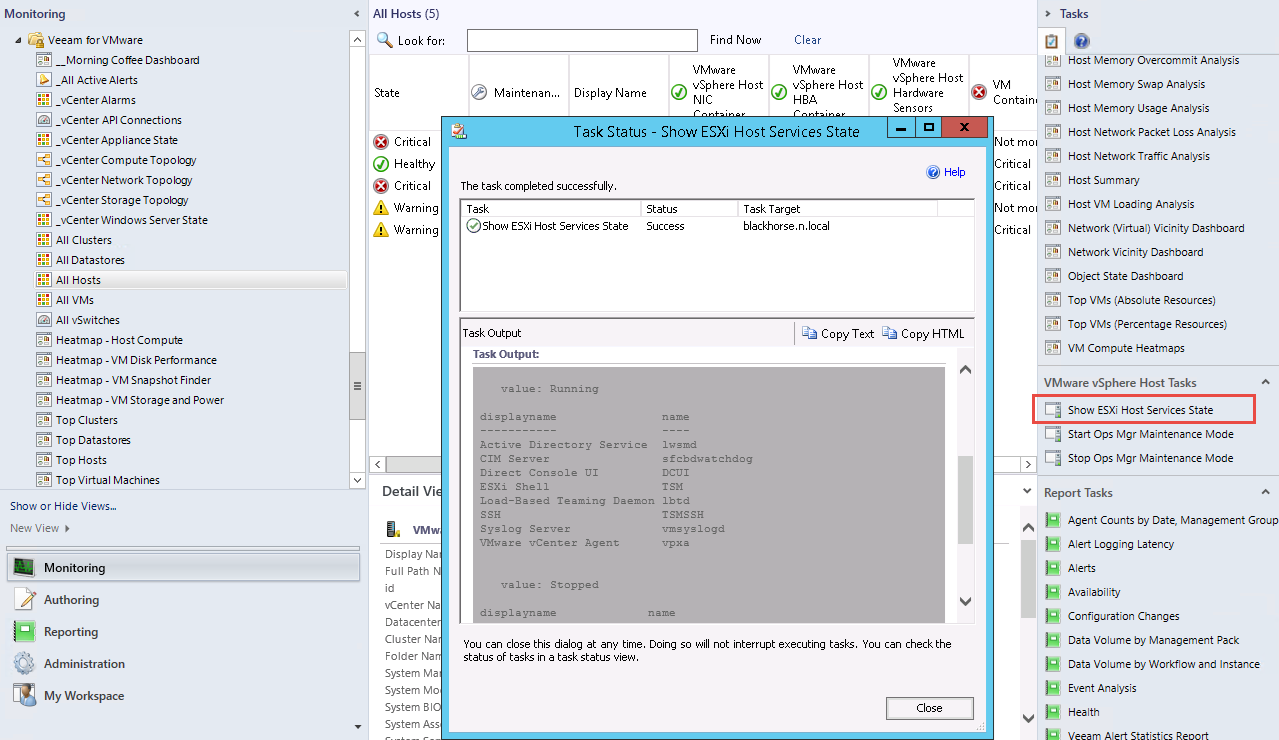This screenshot has width=1279, height=740.
Task: Click the Task Output vertical scrollbar thumb
Action: [x=964, y=499]
